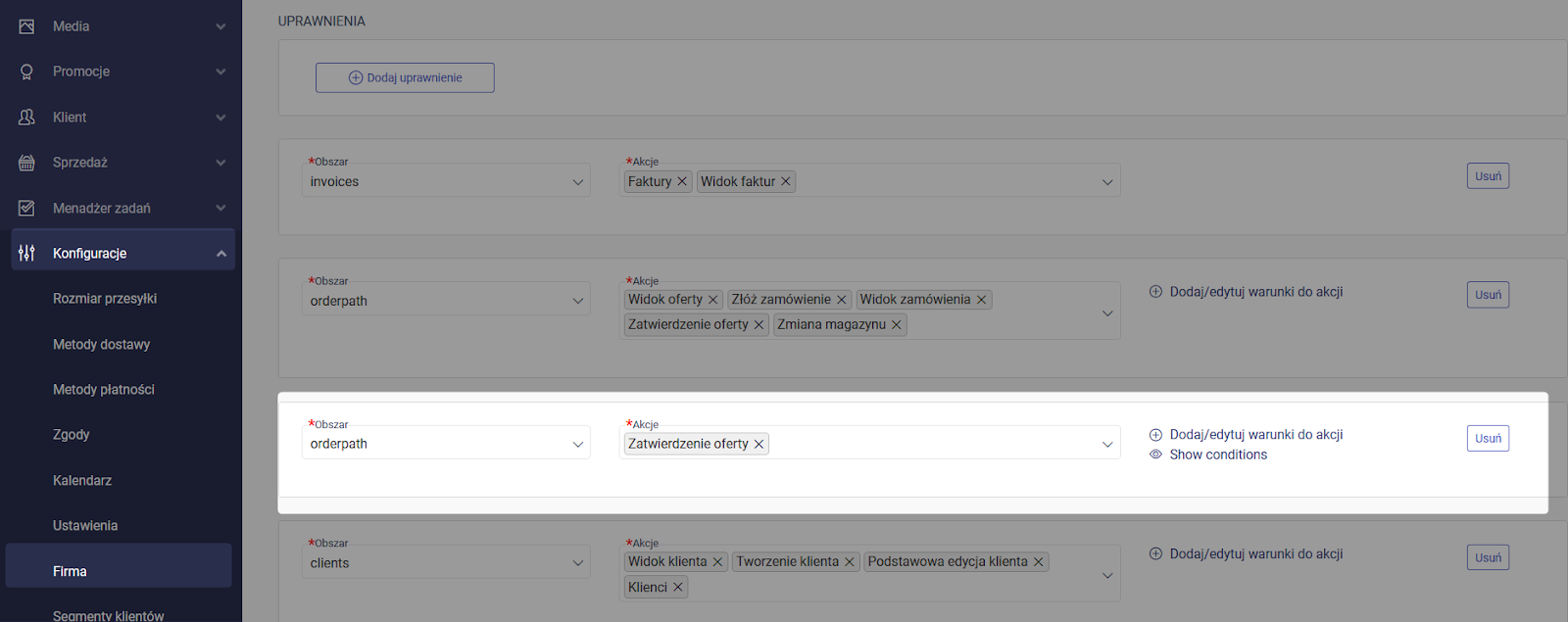Click the Media sidebar icon

pyautogui.click(x=26, y=26)
